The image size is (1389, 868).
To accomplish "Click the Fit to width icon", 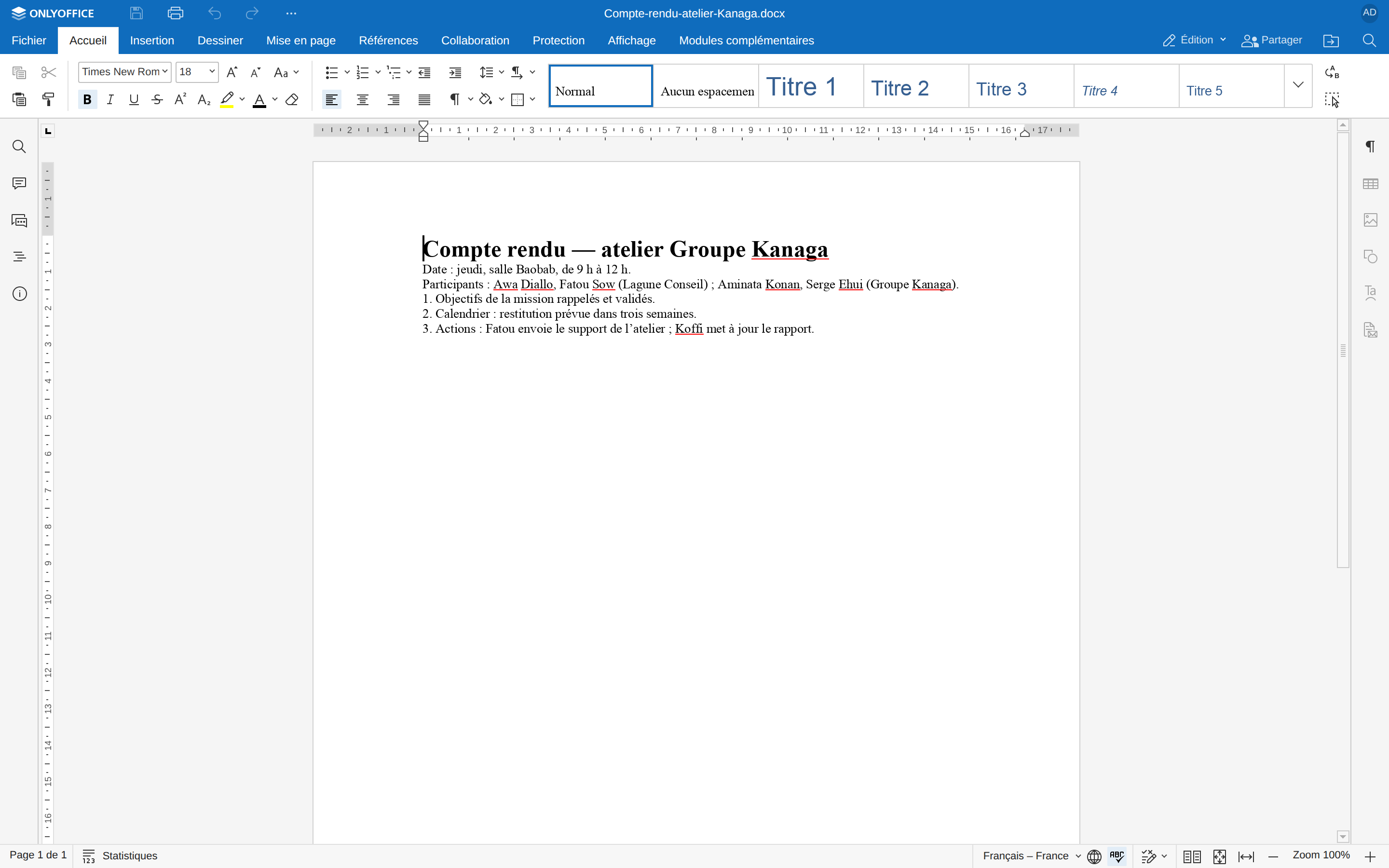I will click(x=1246, y=856).
